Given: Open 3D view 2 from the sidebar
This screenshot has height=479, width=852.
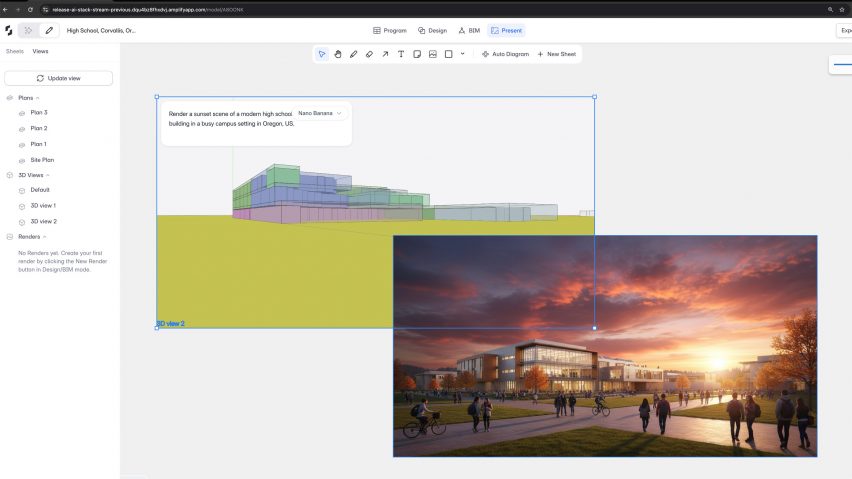Looking at the screenshot, I should pos(43,221).
